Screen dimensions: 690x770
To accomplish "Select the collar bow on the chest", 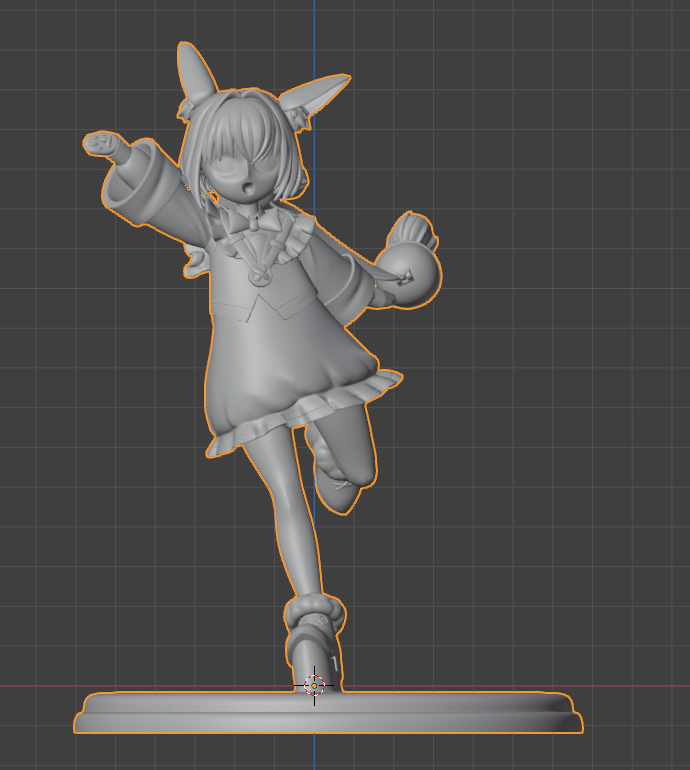I will (250, 217).
